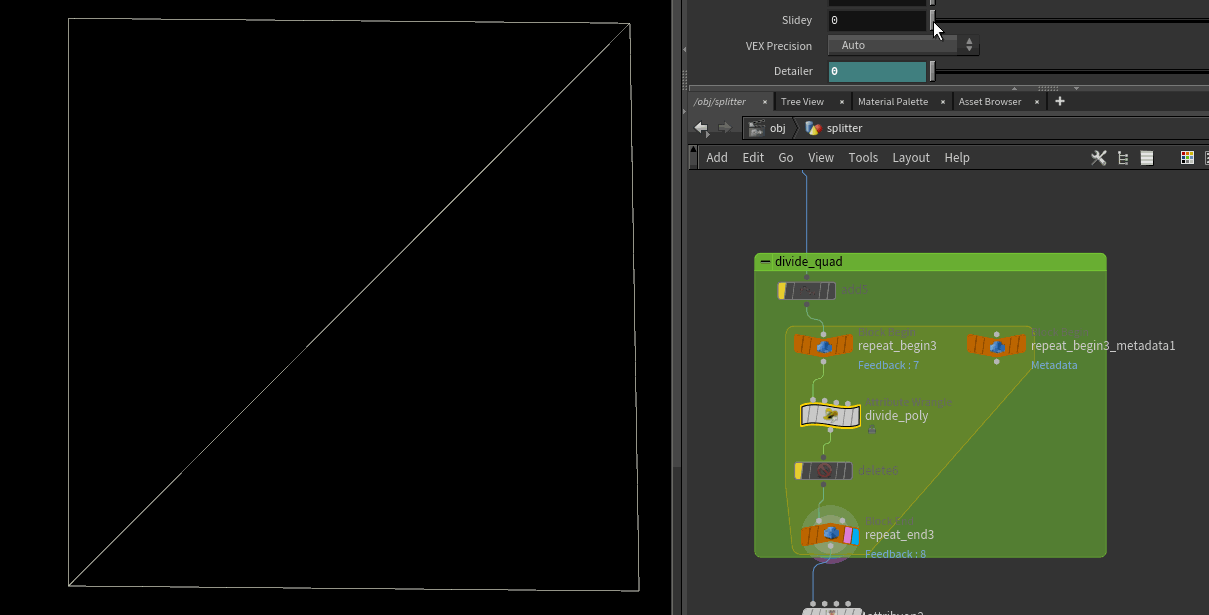Viewport: 1209px width, 615px height.
Task: Open the Layout menu
Action: pos(910,158)
